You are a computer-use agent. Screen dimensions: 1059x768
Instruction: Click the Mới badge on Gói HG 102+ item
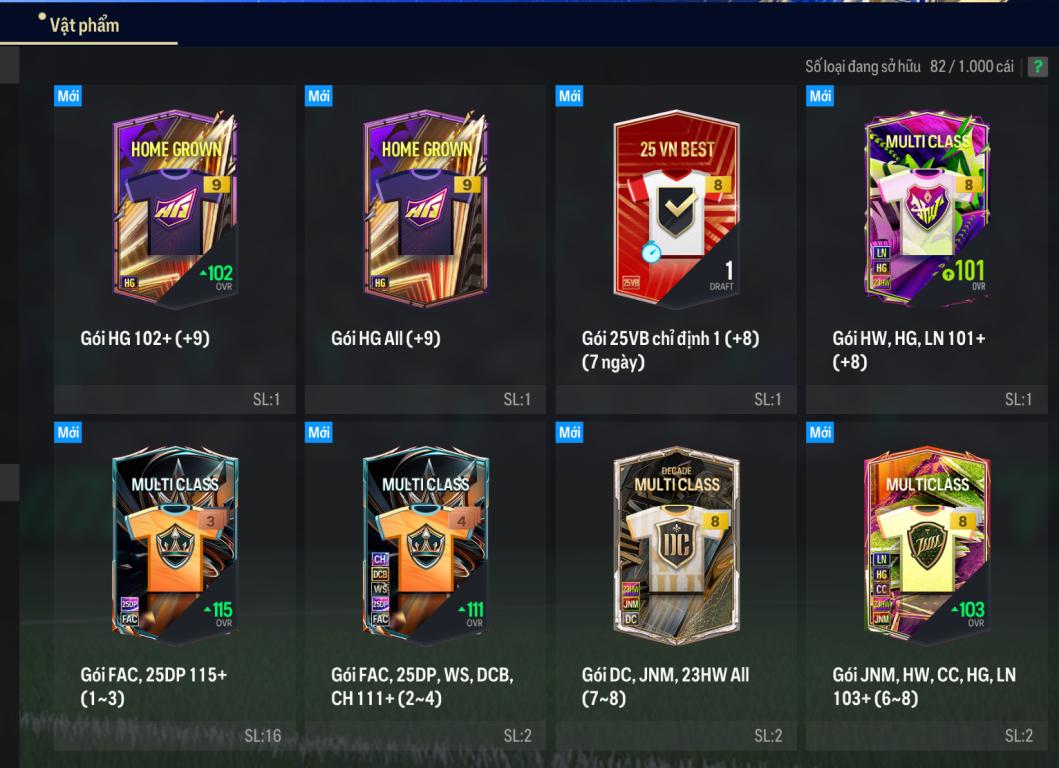68,96
